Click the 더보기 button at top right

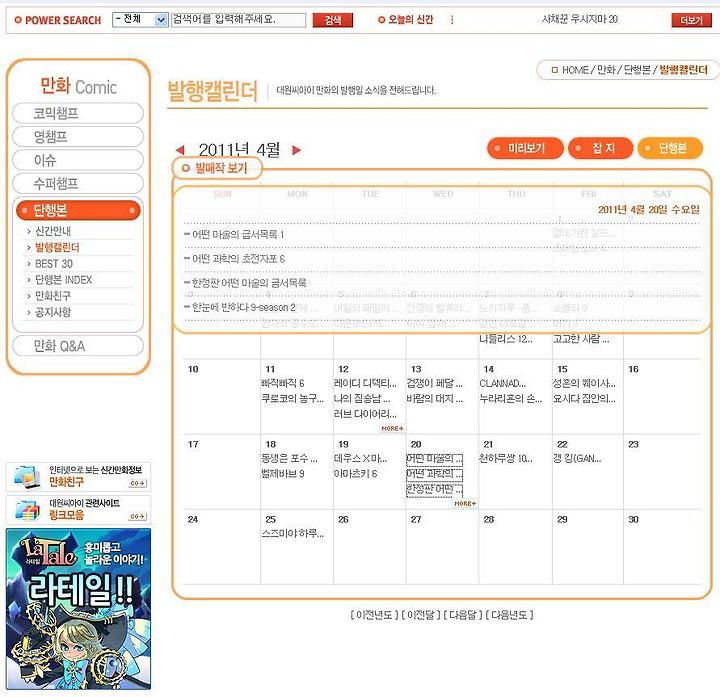coord(691,20)
